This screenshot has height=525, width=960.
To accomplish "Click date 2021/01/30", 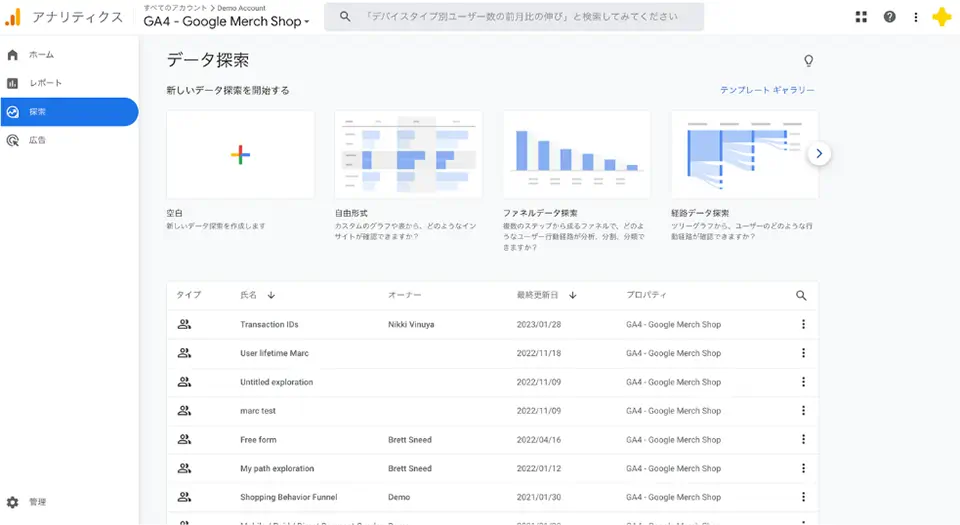I will (x=539, y=497).
